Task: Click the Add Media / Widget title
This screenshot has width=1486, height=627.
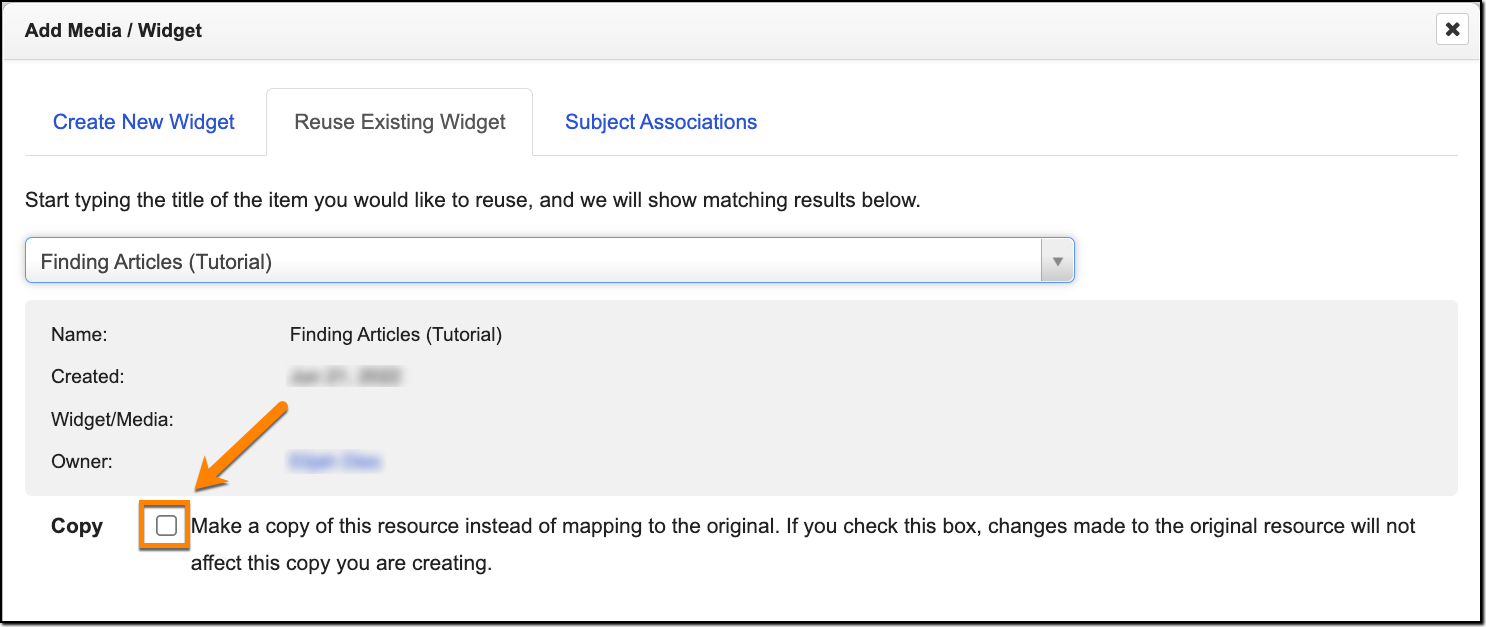Action: coord(113,31)
